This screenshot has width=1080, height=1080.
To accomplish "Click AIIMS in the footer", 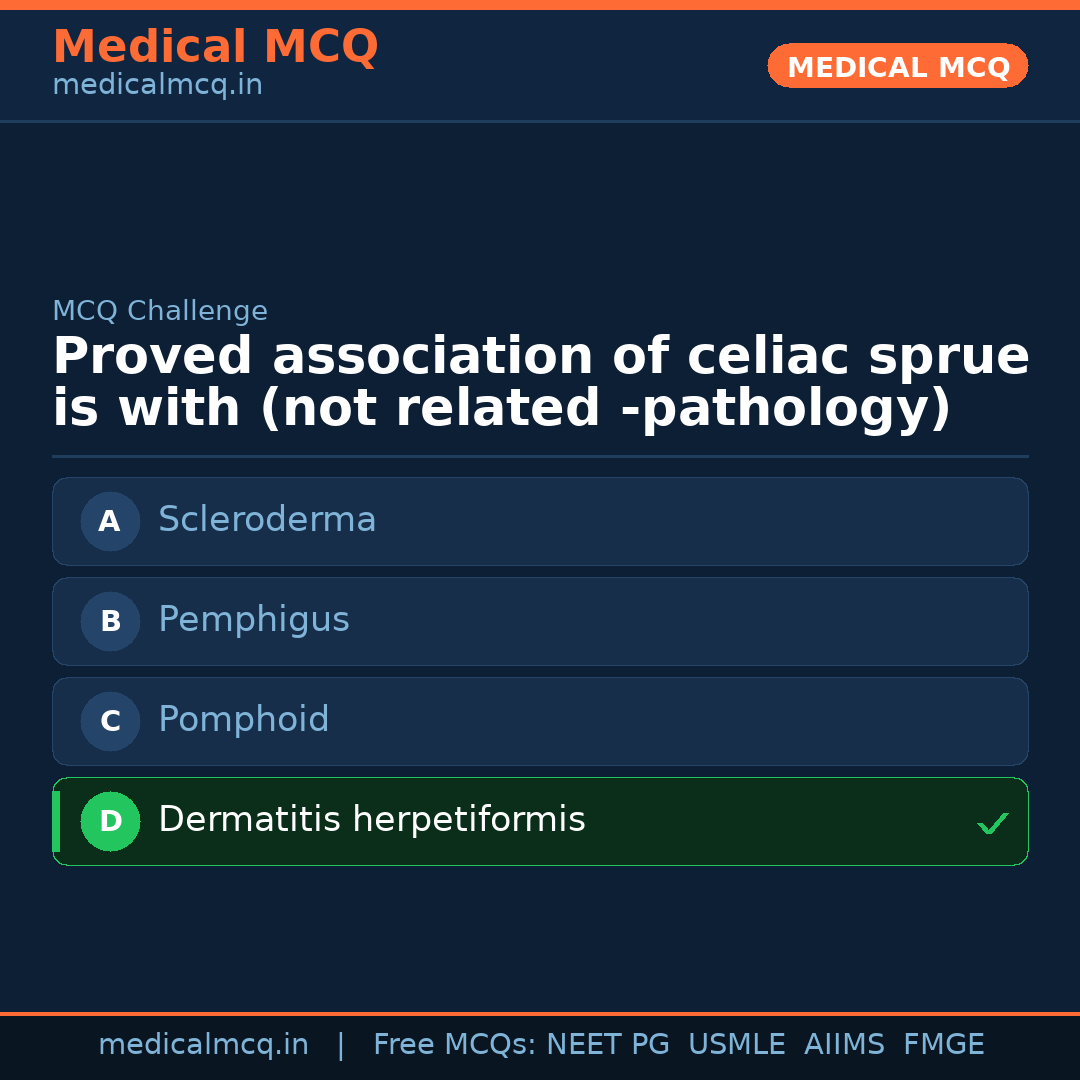I will point(844,1045).
